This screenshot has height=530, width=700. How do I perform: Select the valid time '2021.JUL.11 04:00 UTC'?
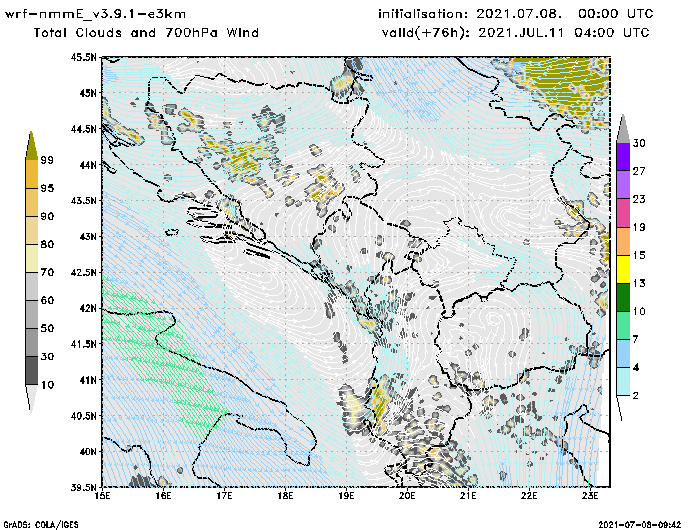(x=564, y=33)
